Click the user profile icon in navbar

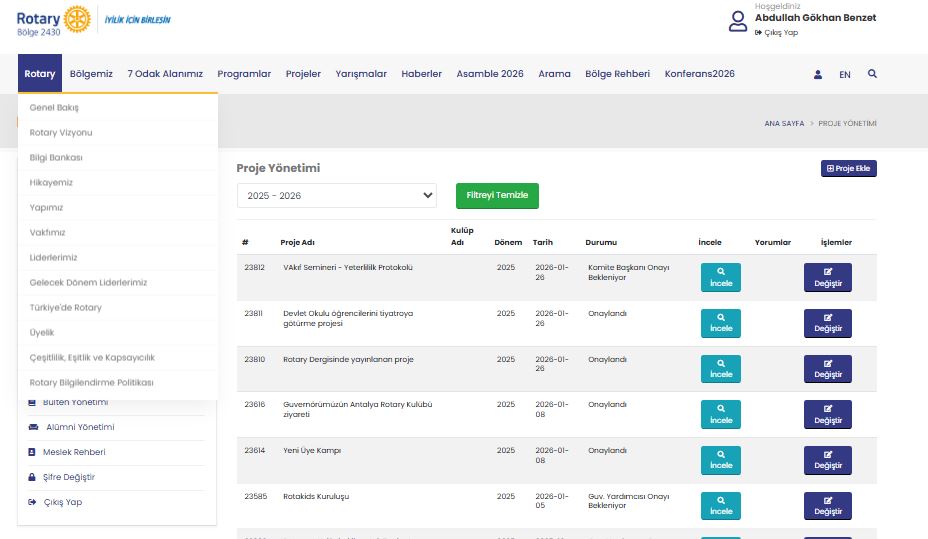[818, 74]
